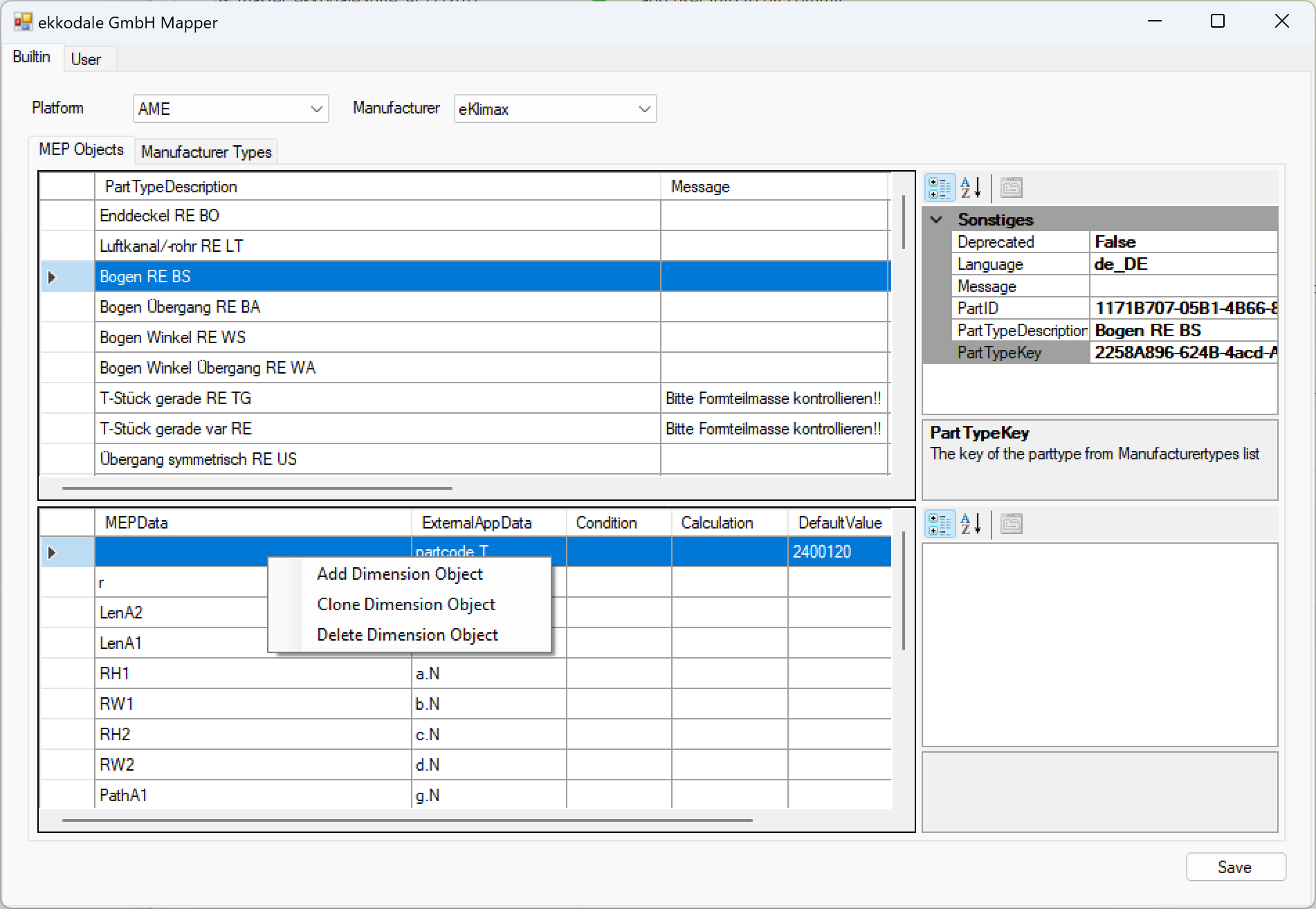
Task: Maximize the ekkodale GmbH Mapper window
Action: click(x=1218, y=21)
